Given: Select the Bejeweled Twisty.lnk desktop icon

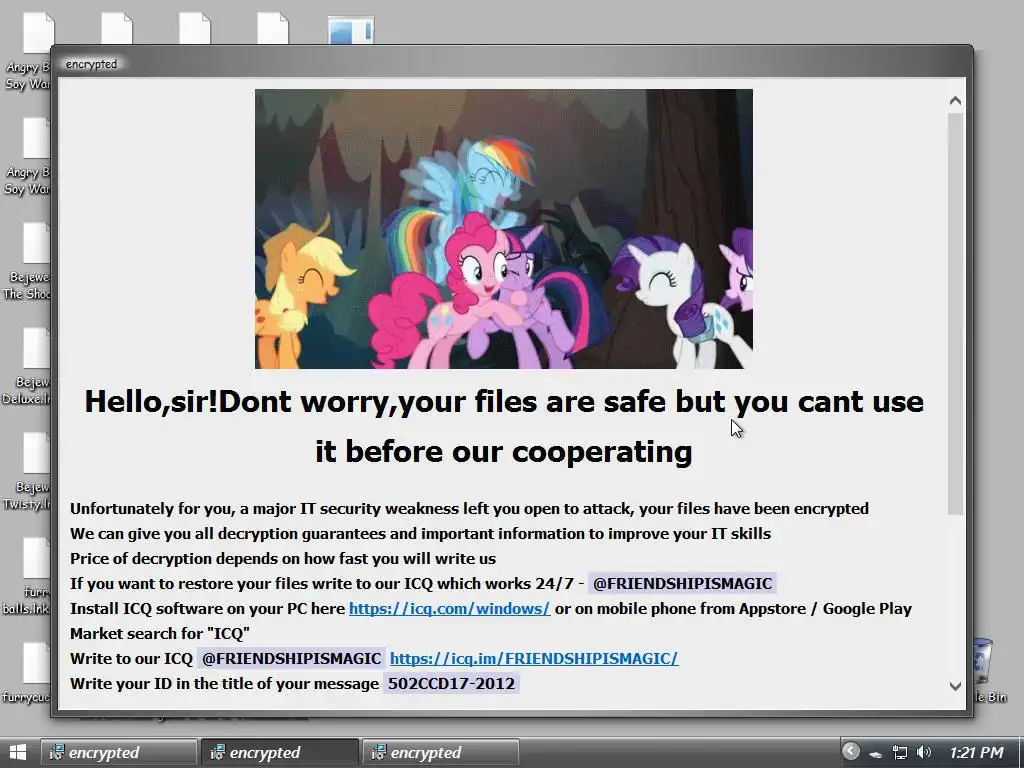Looking at the screenshot, I should [26, 472].
